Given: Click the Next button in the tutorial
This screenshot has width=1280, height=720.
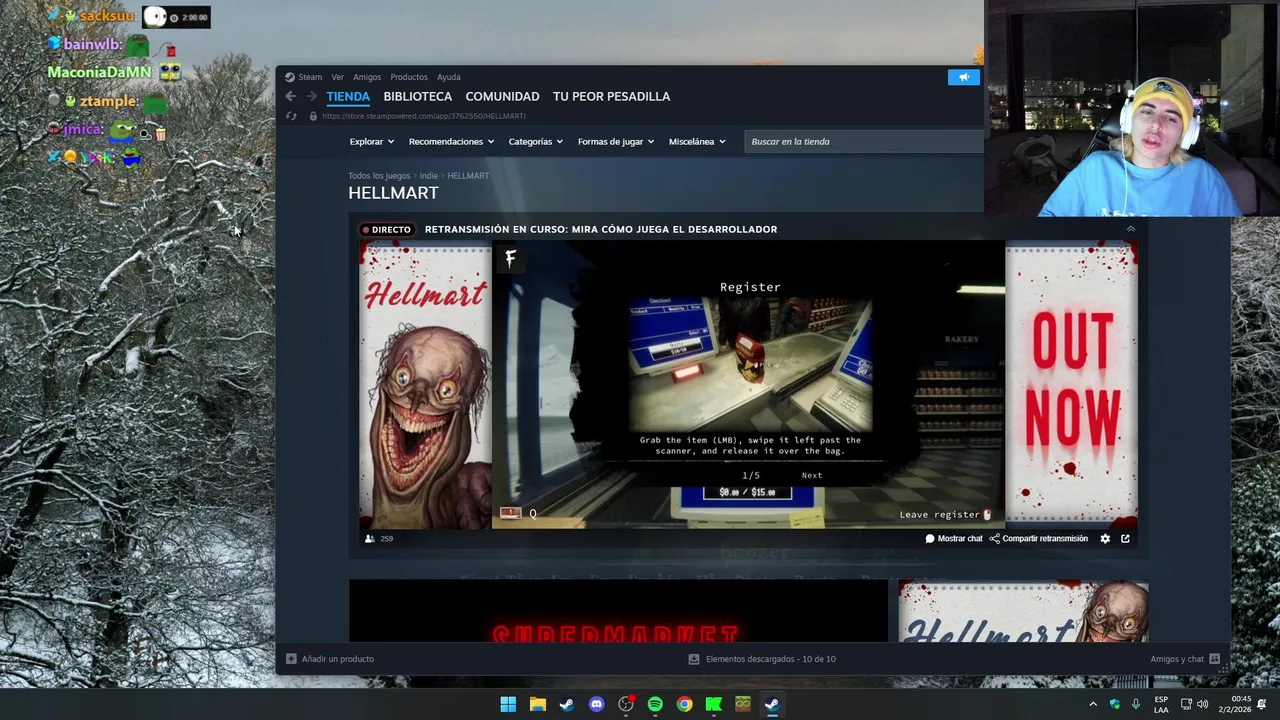Looking at the screenshot, I should coord(812,476).
